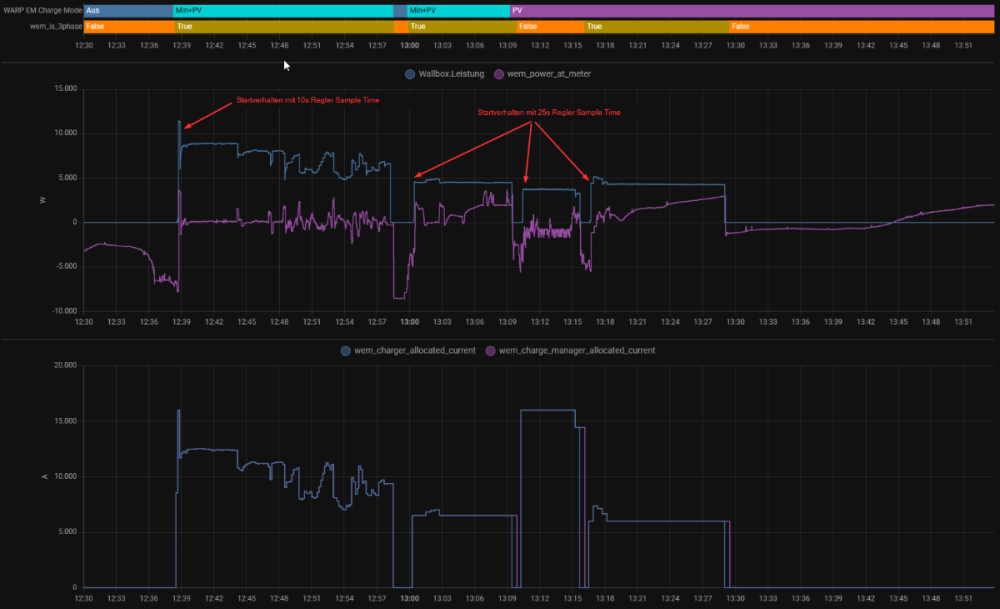Click the first 'Min+PV' charge mode segment
Viewport: 1000px width, 609px height.
click(x=283, y=10)
